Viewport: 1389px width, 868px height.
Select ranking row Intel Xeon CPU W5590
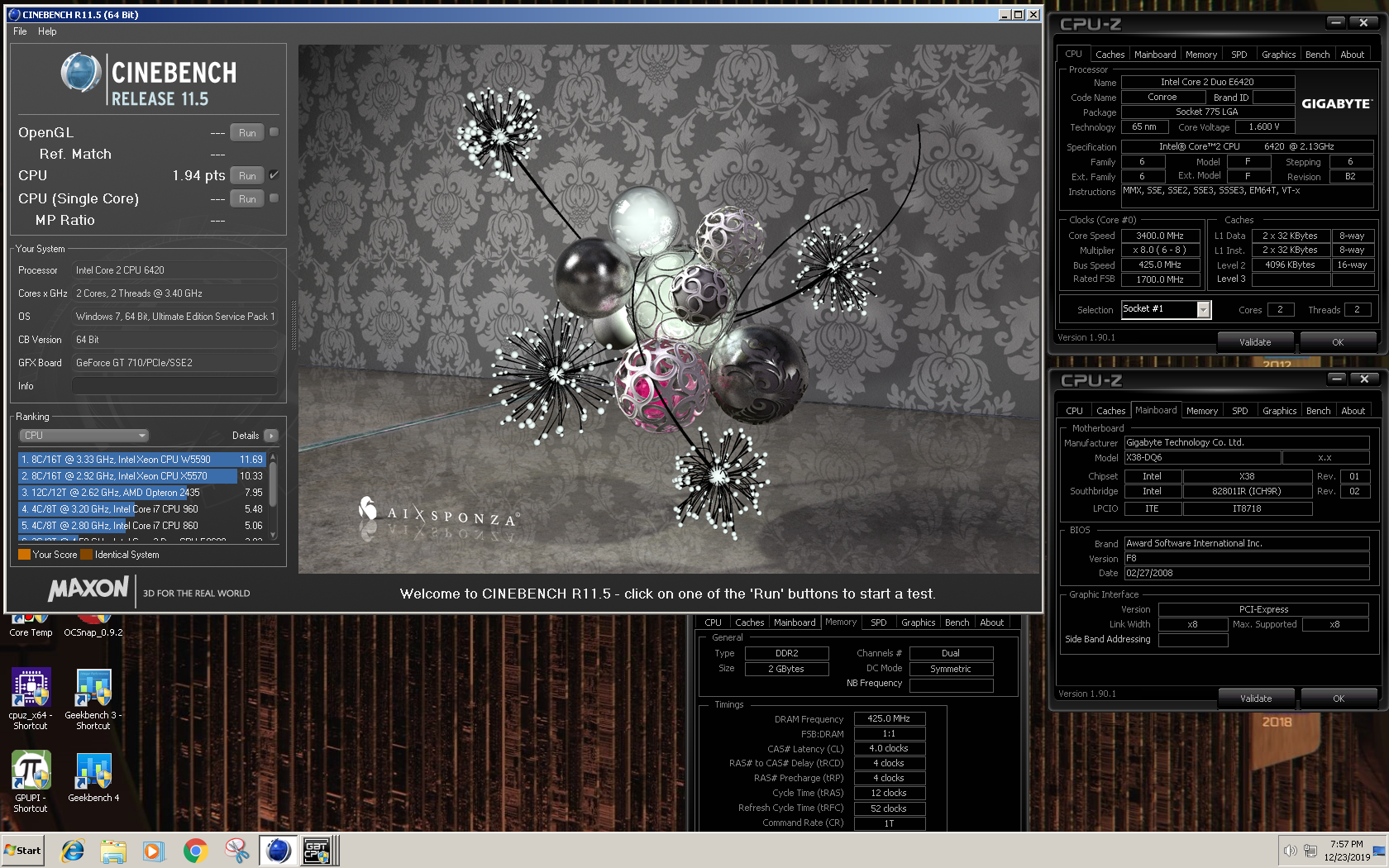pos(141,460)
